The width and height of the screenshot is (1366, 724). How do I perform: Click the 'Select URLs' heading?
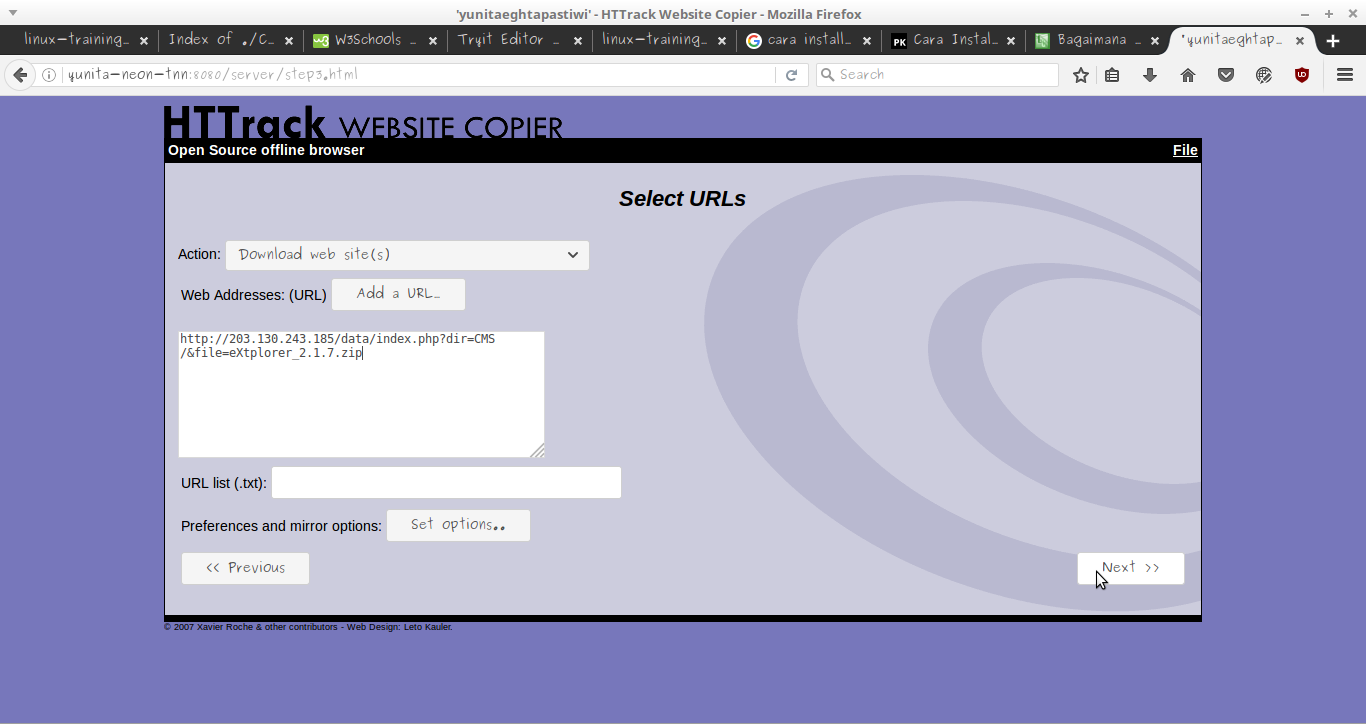[x=682, y=199]
